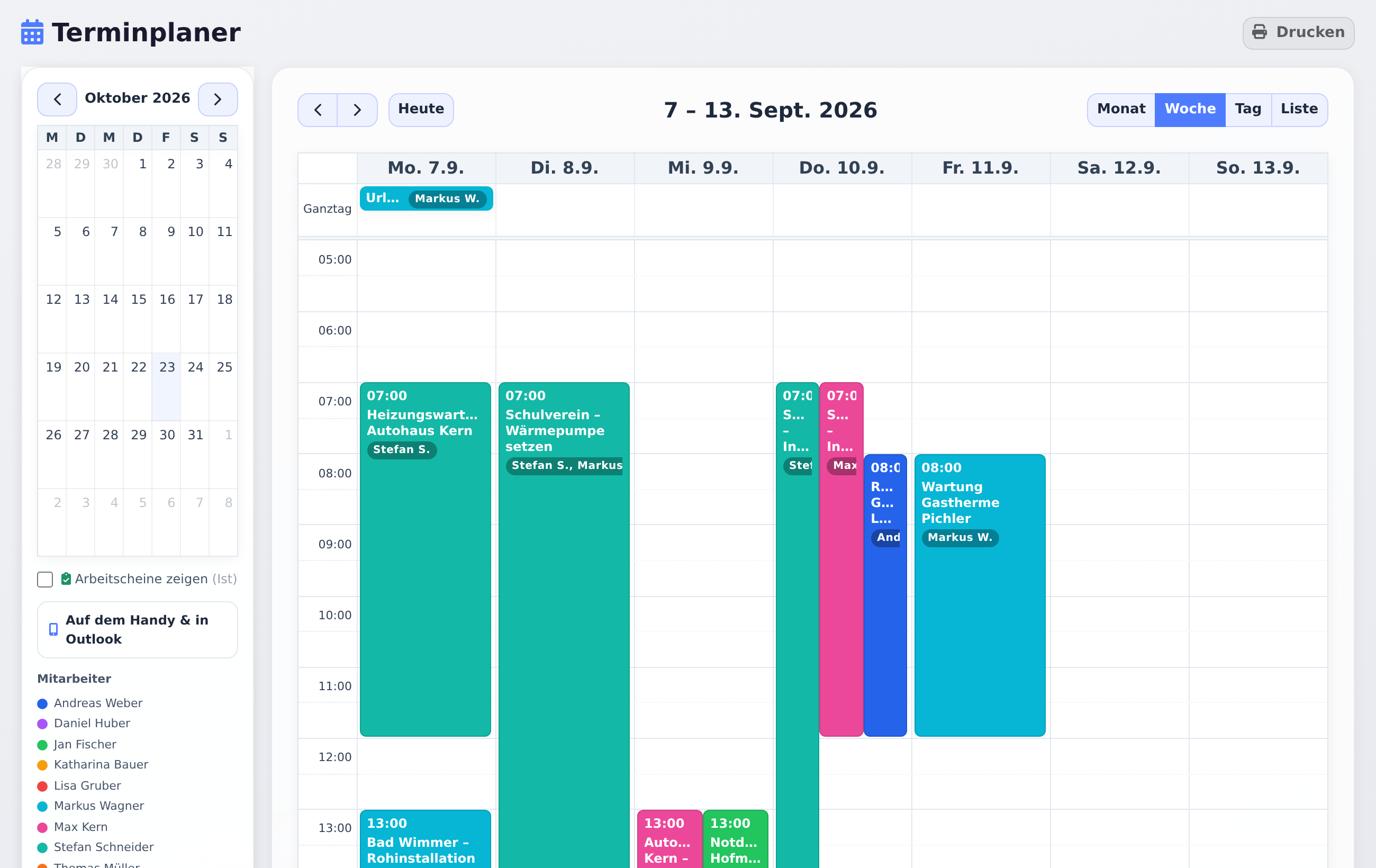Switch to Woche view
Image resolution: width=1376 pixels, height=868 pixels.
1190,110
